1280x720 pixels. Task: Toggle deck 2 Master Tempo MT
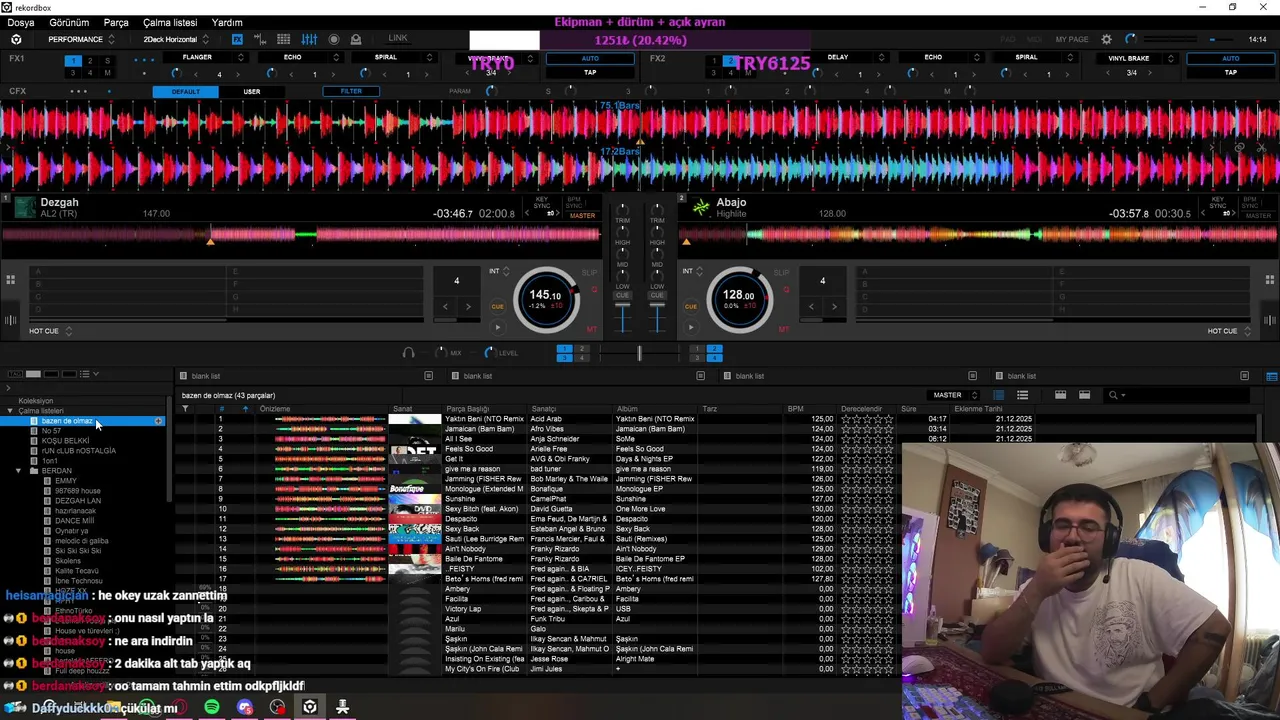784,328
